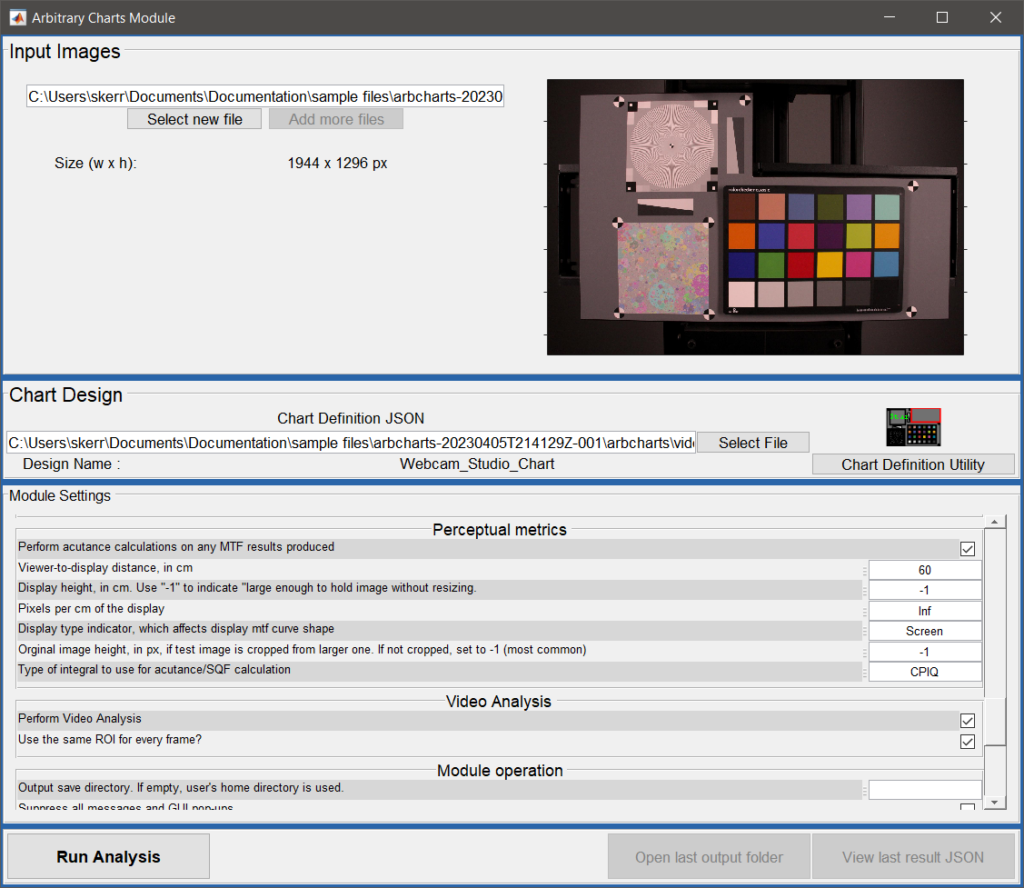Image resolution: width=1024 pixels, height=888 pixels.
Task: Click the output save directory field
Action: pyautogui.click(x=924, y=789)
